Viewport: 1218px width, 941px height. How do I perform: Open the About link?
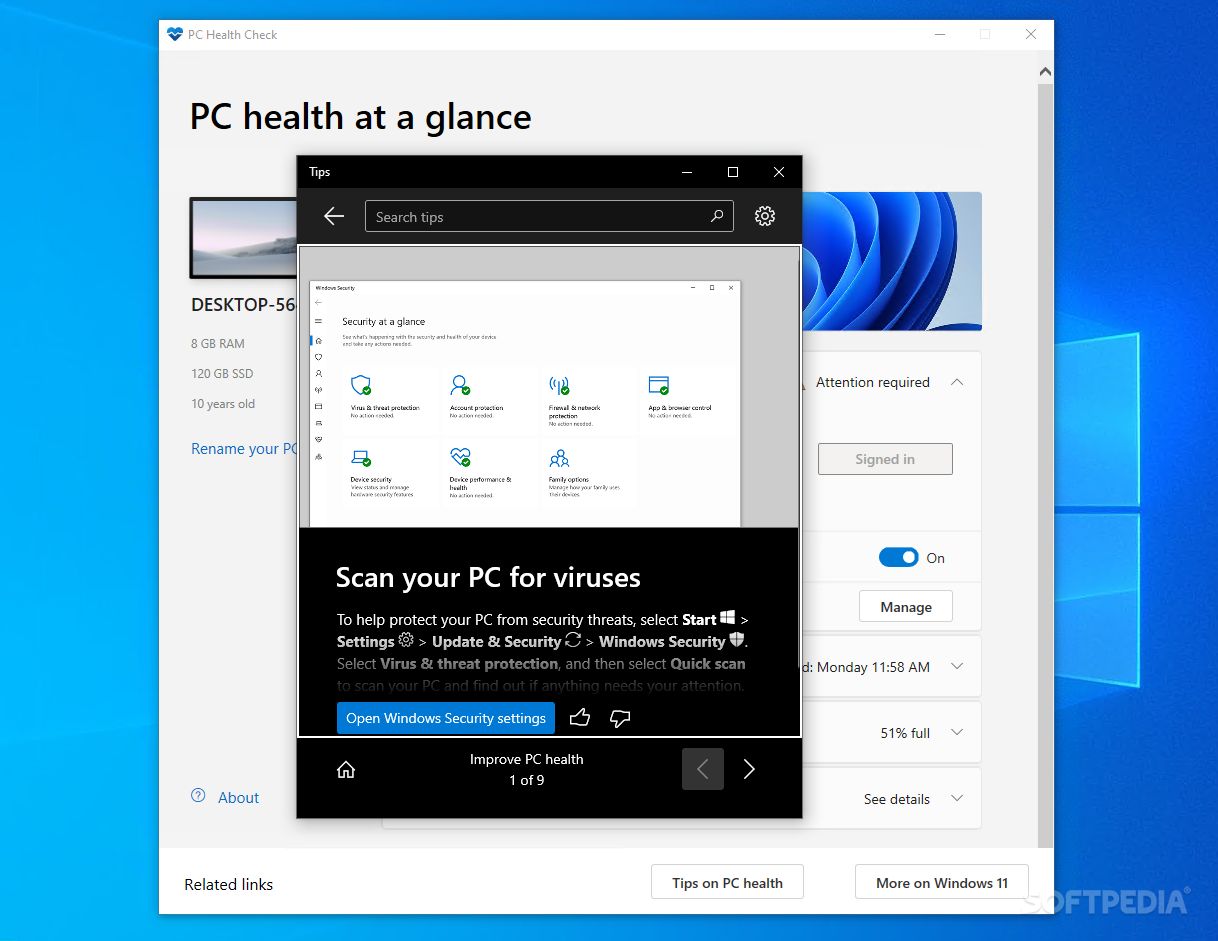(239, 797)
